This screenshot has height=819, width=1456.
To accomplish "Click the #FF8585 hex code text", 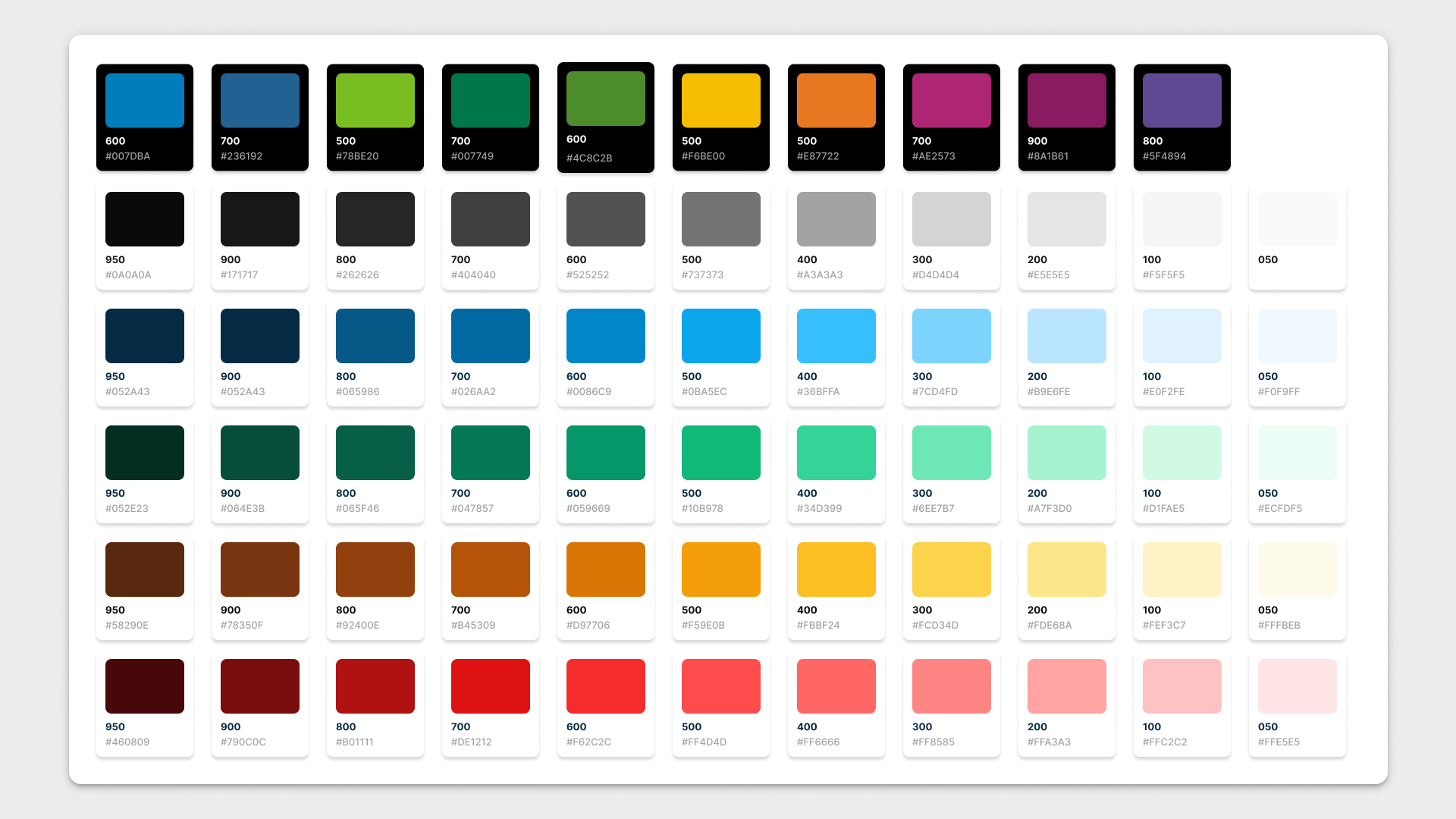I will pyautogui.click(x=933, y=742).
